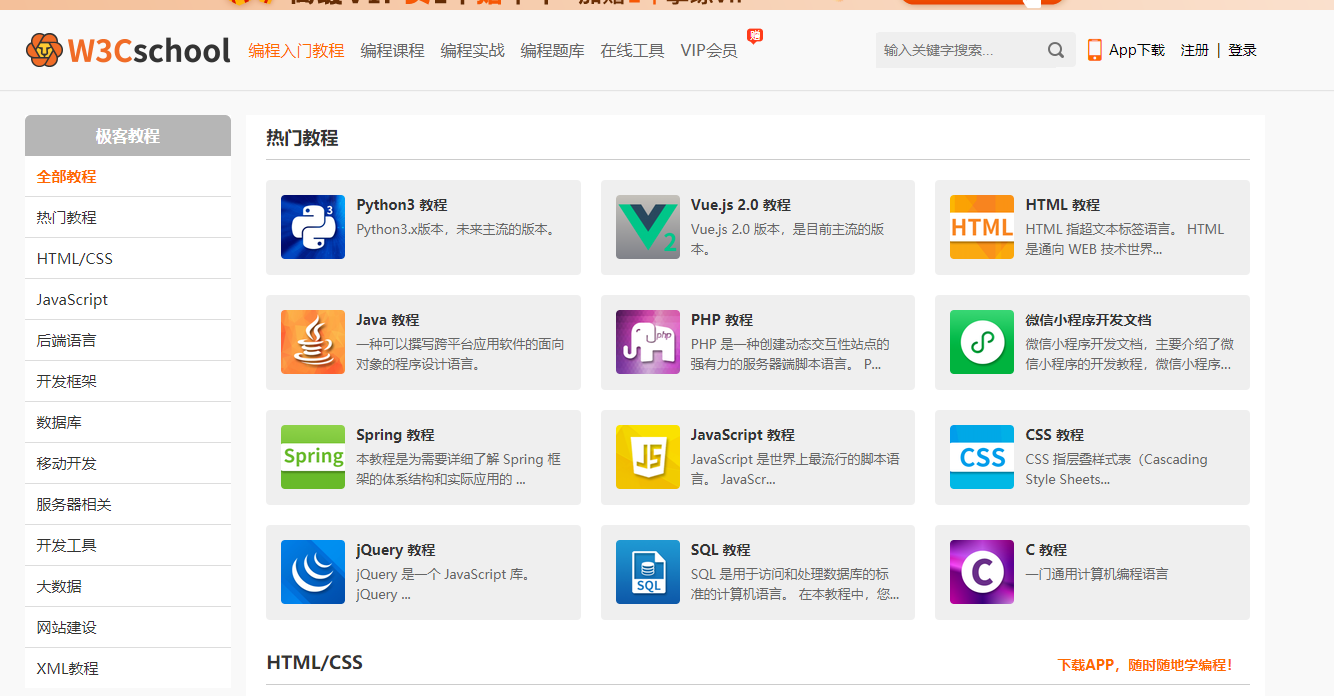Viewport: 1334px width, 696px height.
Task: Open the Vue.js 2.0 教程 title link
Action: pyautogui.click(x=741, y=205)
